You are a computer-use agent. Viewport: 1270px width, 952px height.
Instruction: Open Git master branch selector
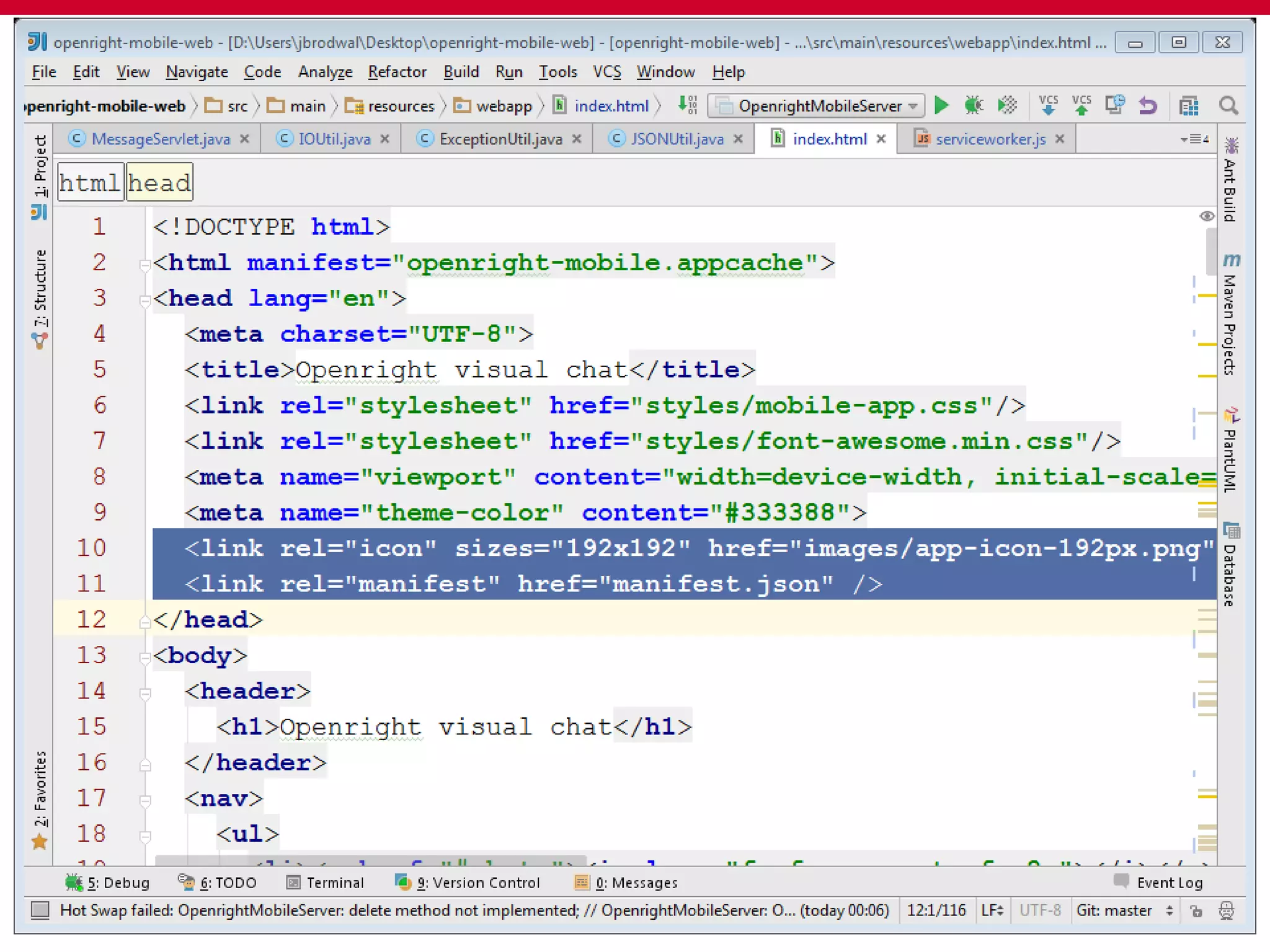click(x=1123, y=910)
